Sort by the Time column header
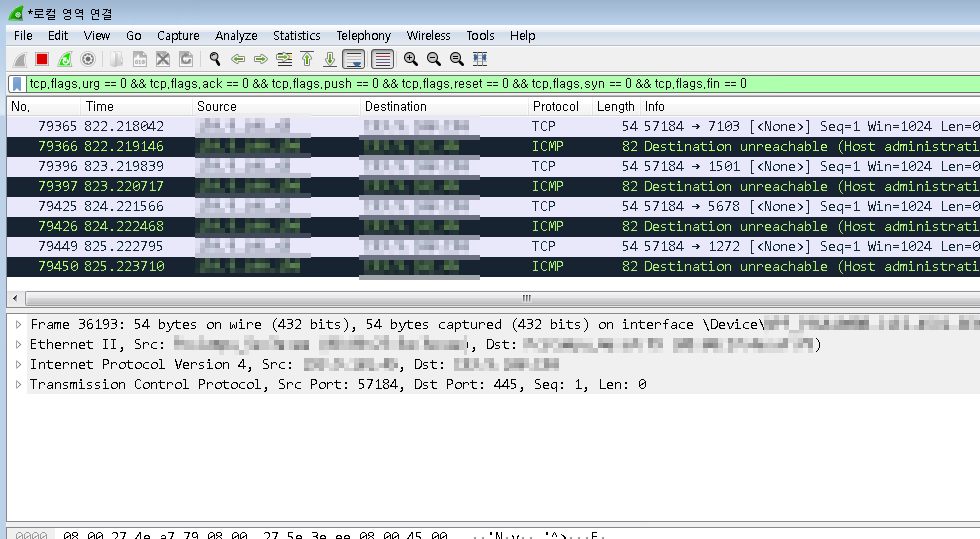The image size is (980, 539). tap(100, 107)
